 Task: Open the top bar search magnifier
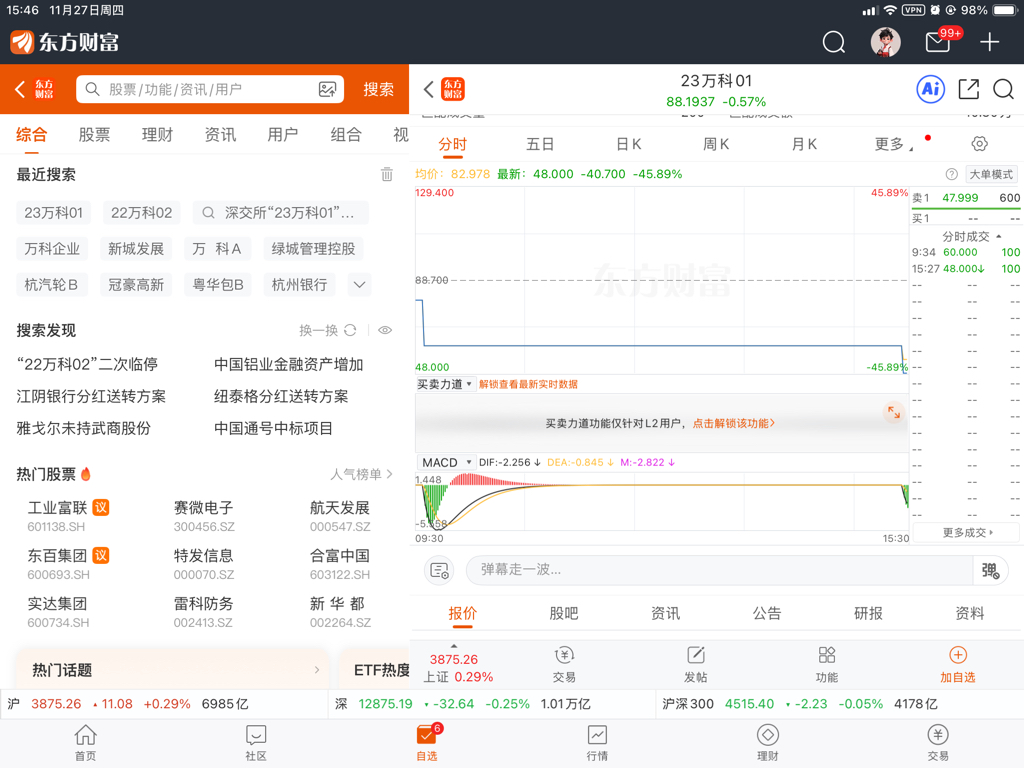(833, 42)
